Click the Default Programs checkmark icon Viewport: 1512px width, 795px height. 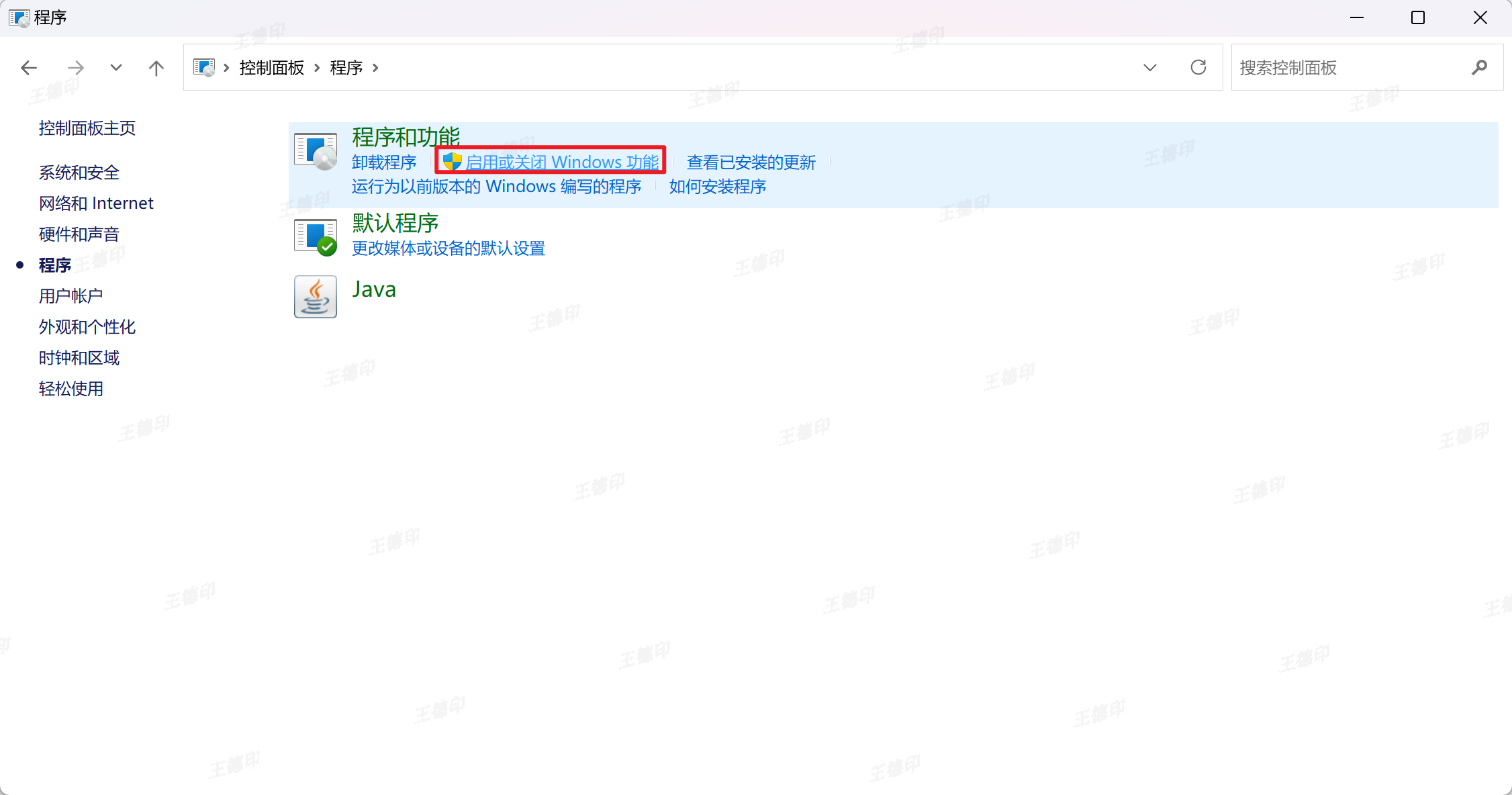tap(316, 237)
